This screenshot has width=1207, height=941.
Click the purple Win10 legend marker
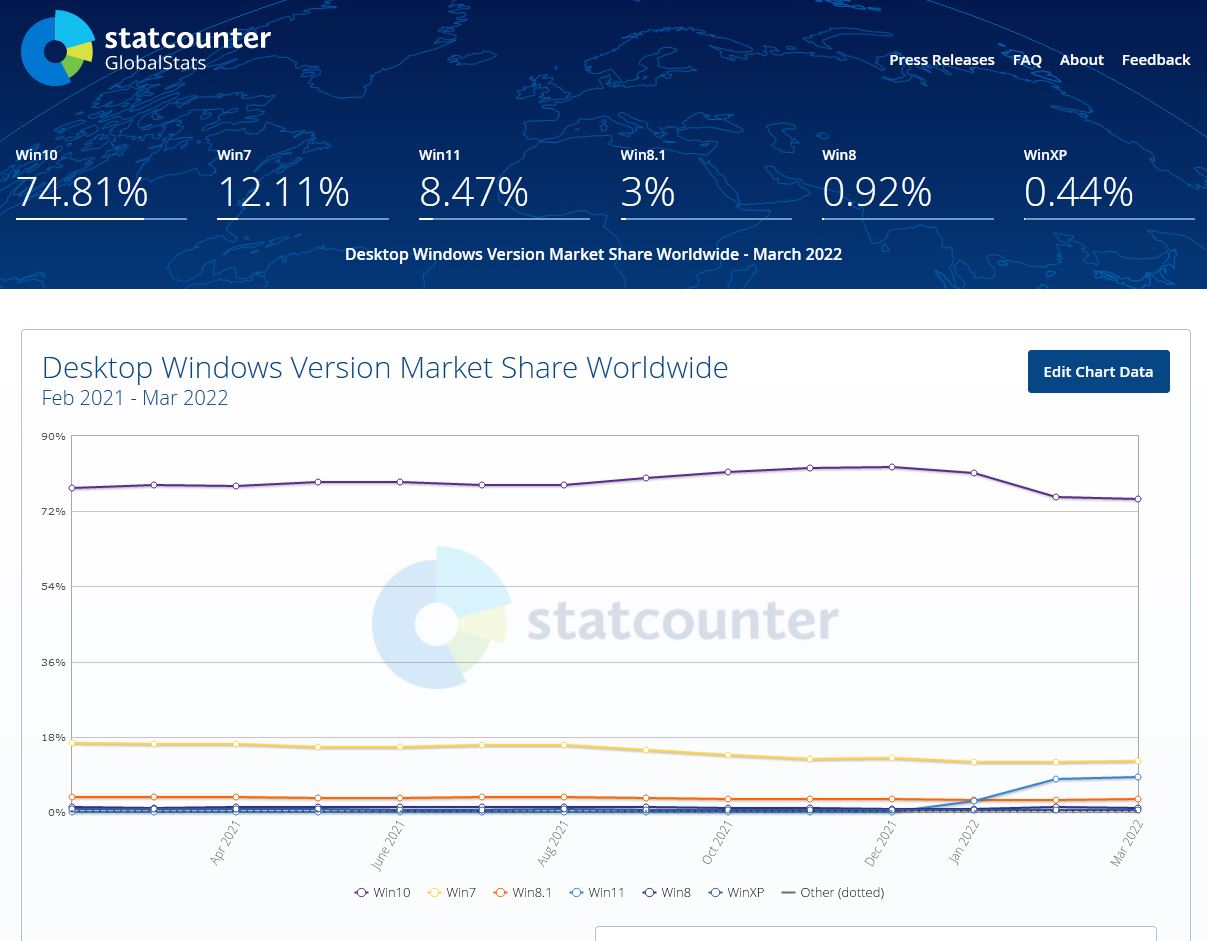pos(361,892)
